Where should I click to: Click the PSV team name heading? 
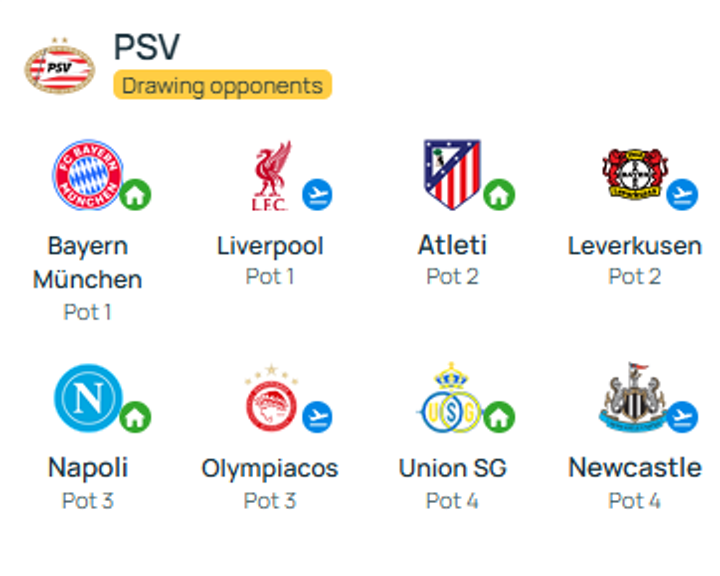click(146, 47)
